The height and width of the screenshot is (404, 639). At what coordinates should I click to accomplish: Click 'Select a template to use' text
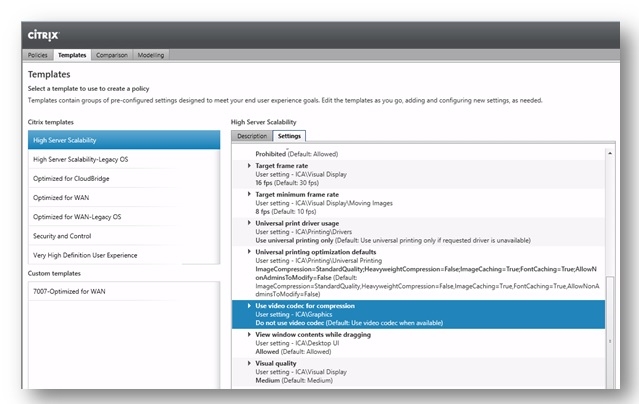[x=62, y=88]
